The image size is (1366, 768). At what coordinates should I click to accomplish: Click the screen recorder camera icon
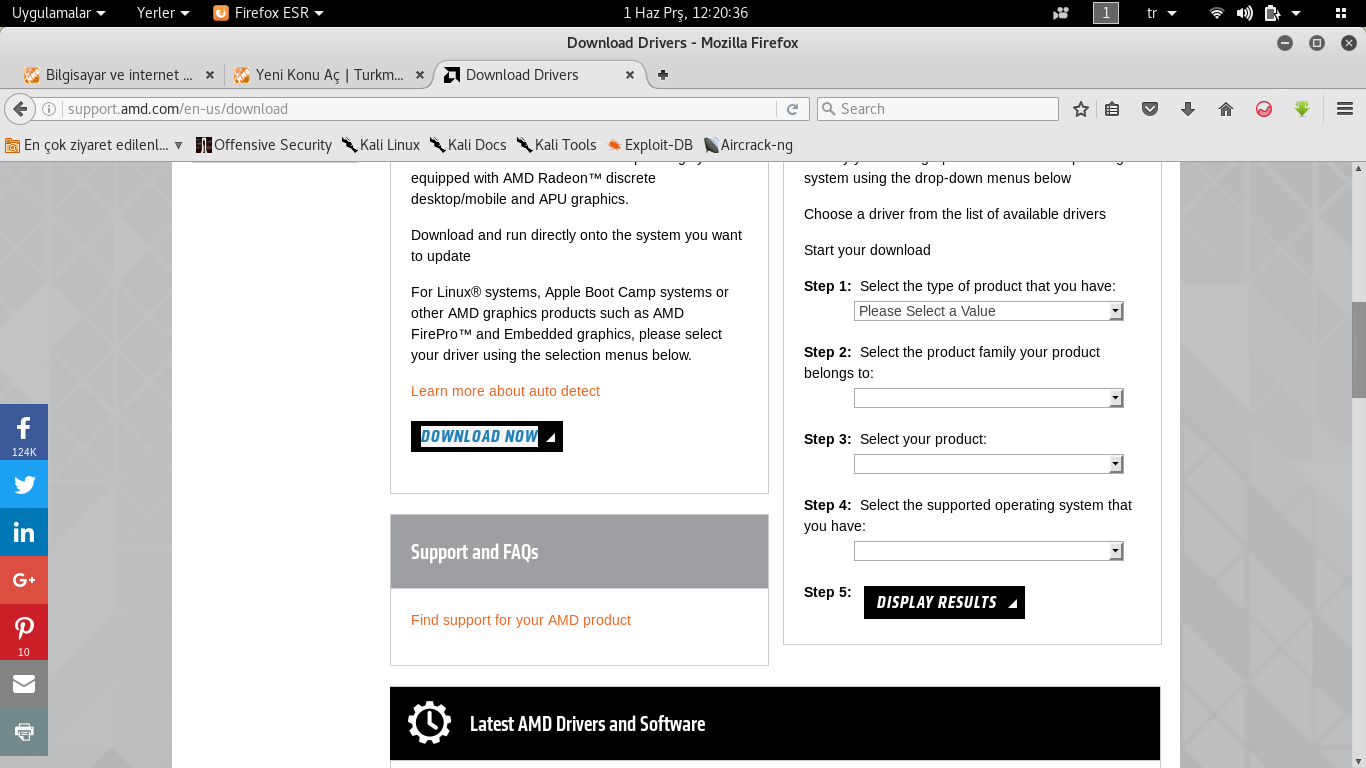(1062, 13)
